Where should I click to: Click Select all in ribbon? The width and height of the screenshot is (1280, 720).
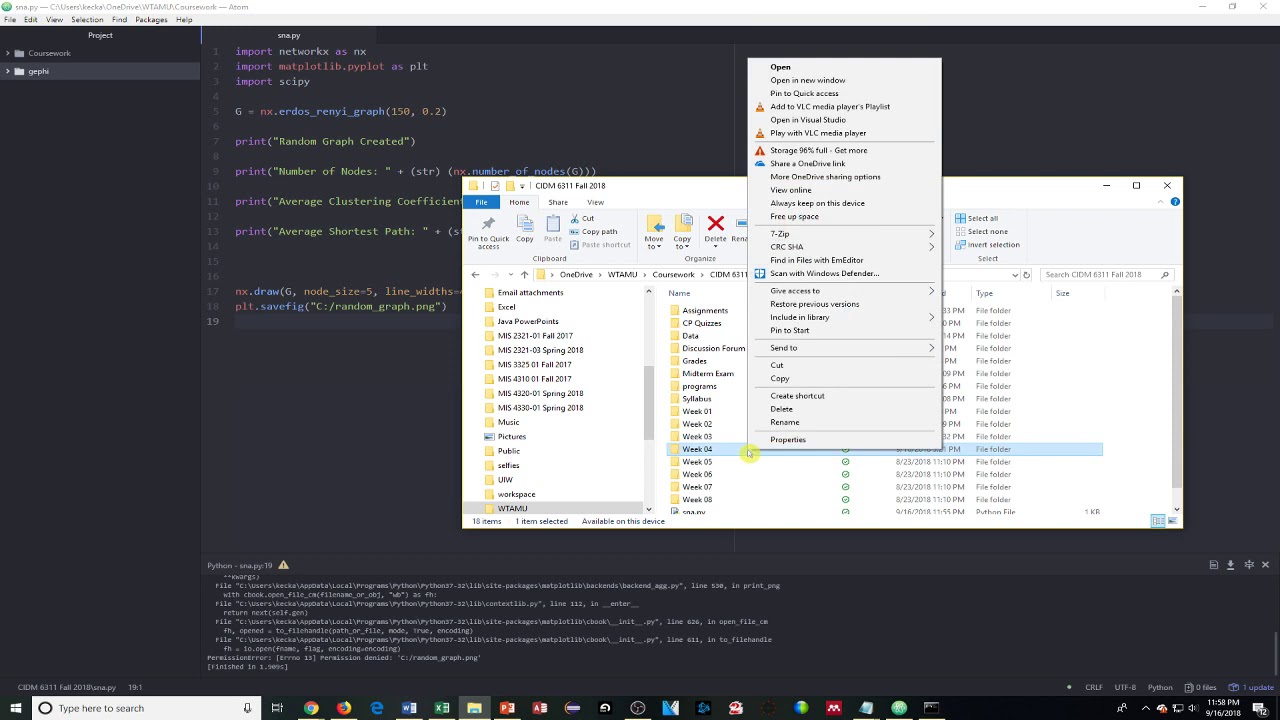click(x=975, y=218)
